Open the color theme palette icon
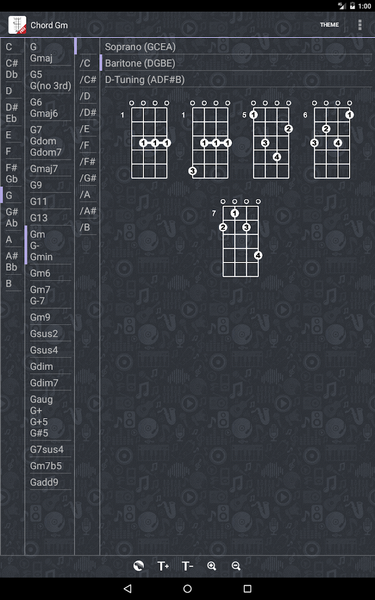 [139, 566]
